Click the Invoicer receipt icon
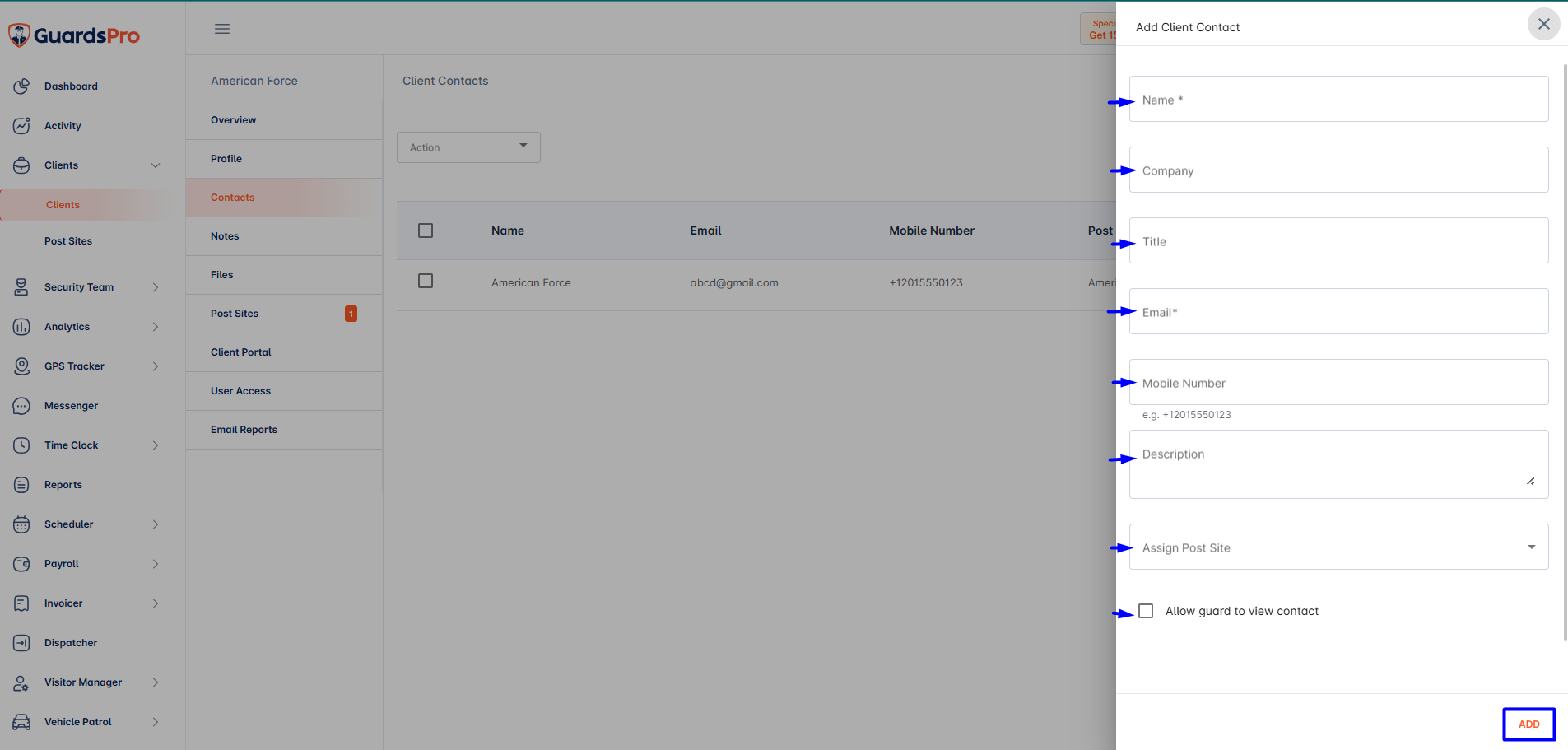Screen dimensions: 1568x750 coord(21,603)
